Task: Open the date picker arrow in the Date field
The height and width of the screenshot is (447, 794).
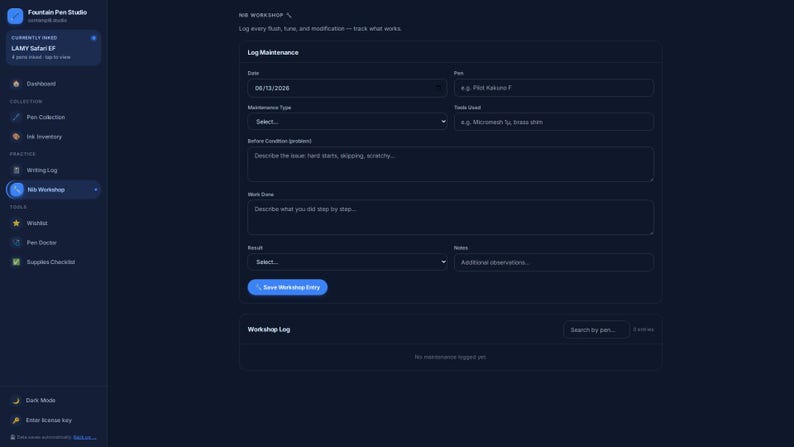Action: coord(438,88)
